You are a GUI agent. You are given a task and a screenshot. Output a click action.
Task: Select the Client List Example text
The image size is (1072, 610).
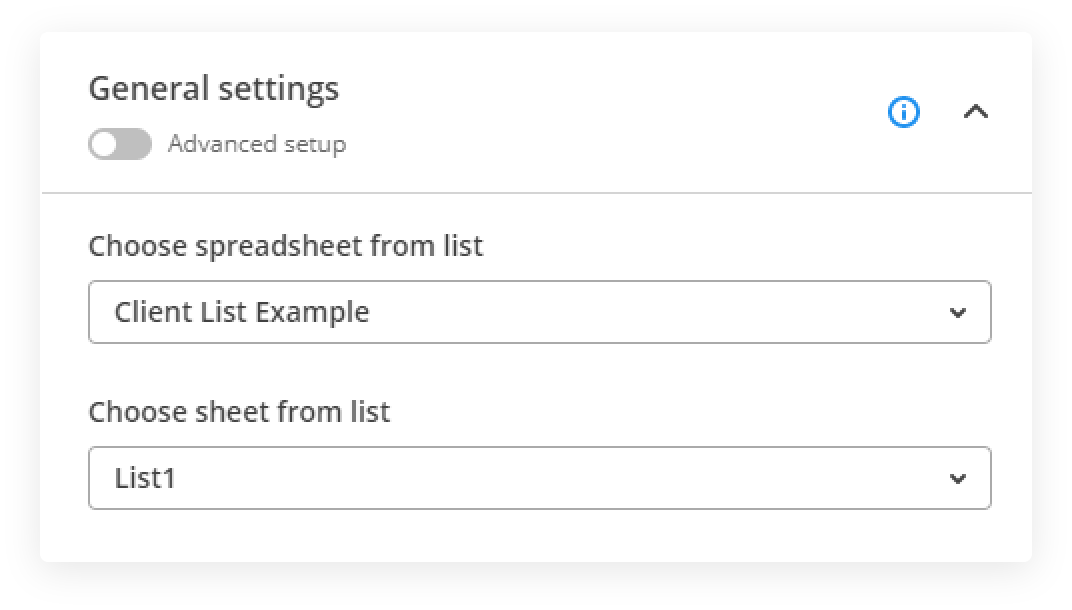click(242, 312)
